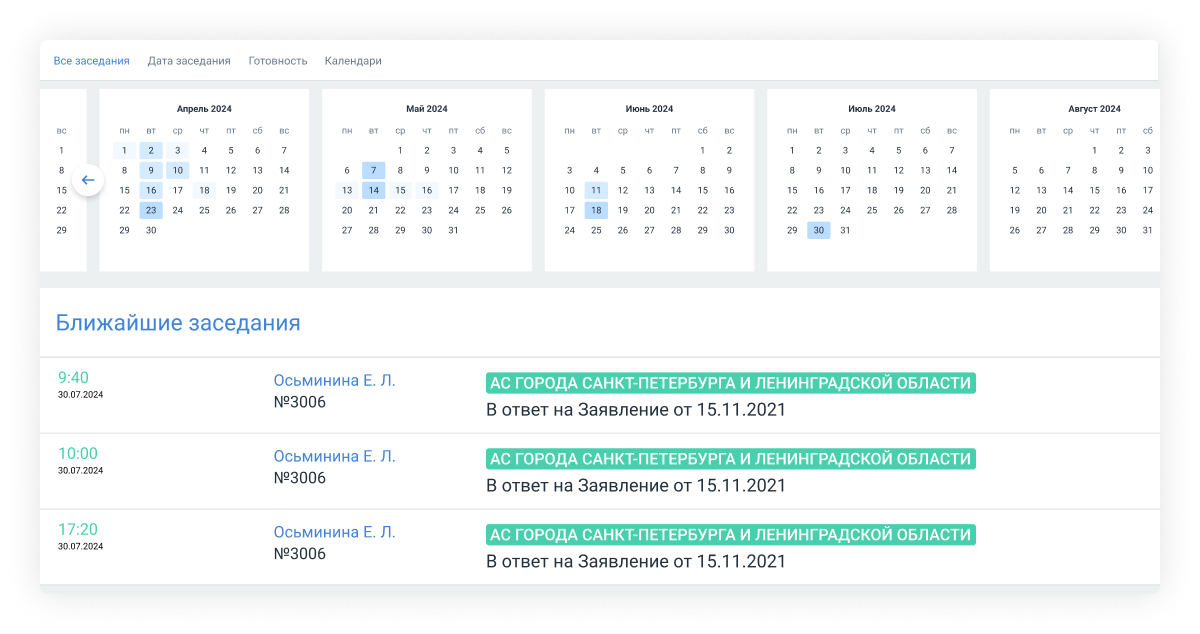Pick June 11 in the Июнь 2024 calendar
1200x634 pixels.
point(596,190)
